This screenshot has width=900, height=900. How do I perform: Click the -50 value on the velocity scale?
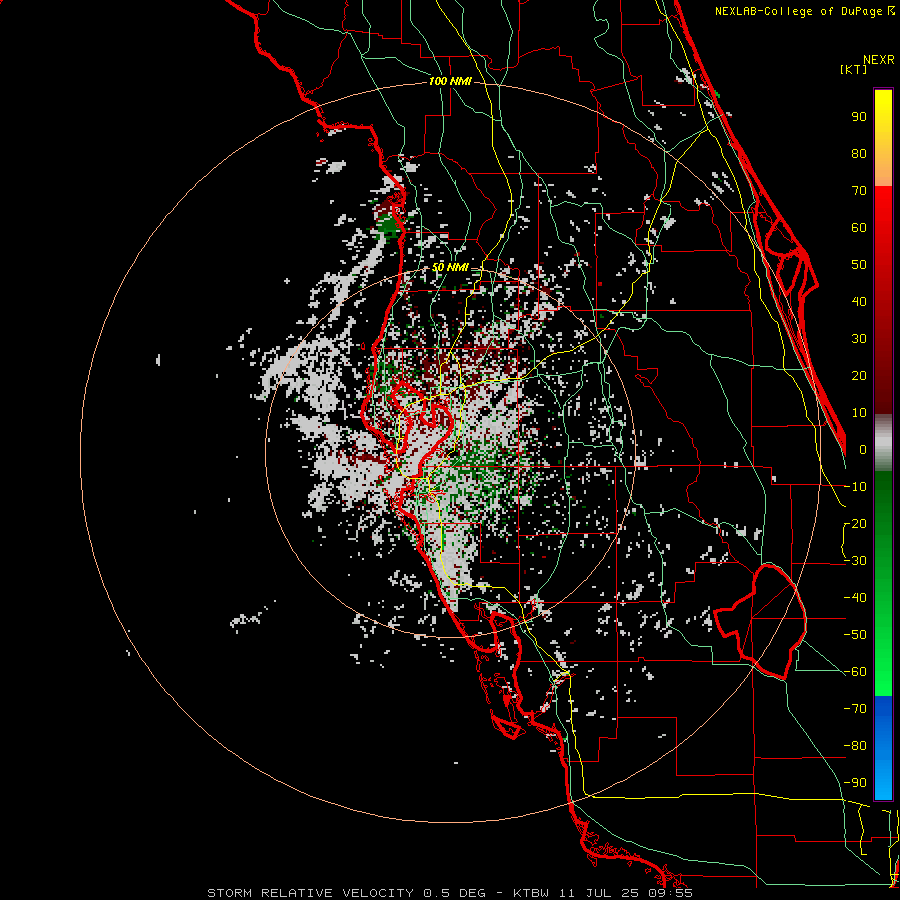pyautogui.click(x=855, y=635)
